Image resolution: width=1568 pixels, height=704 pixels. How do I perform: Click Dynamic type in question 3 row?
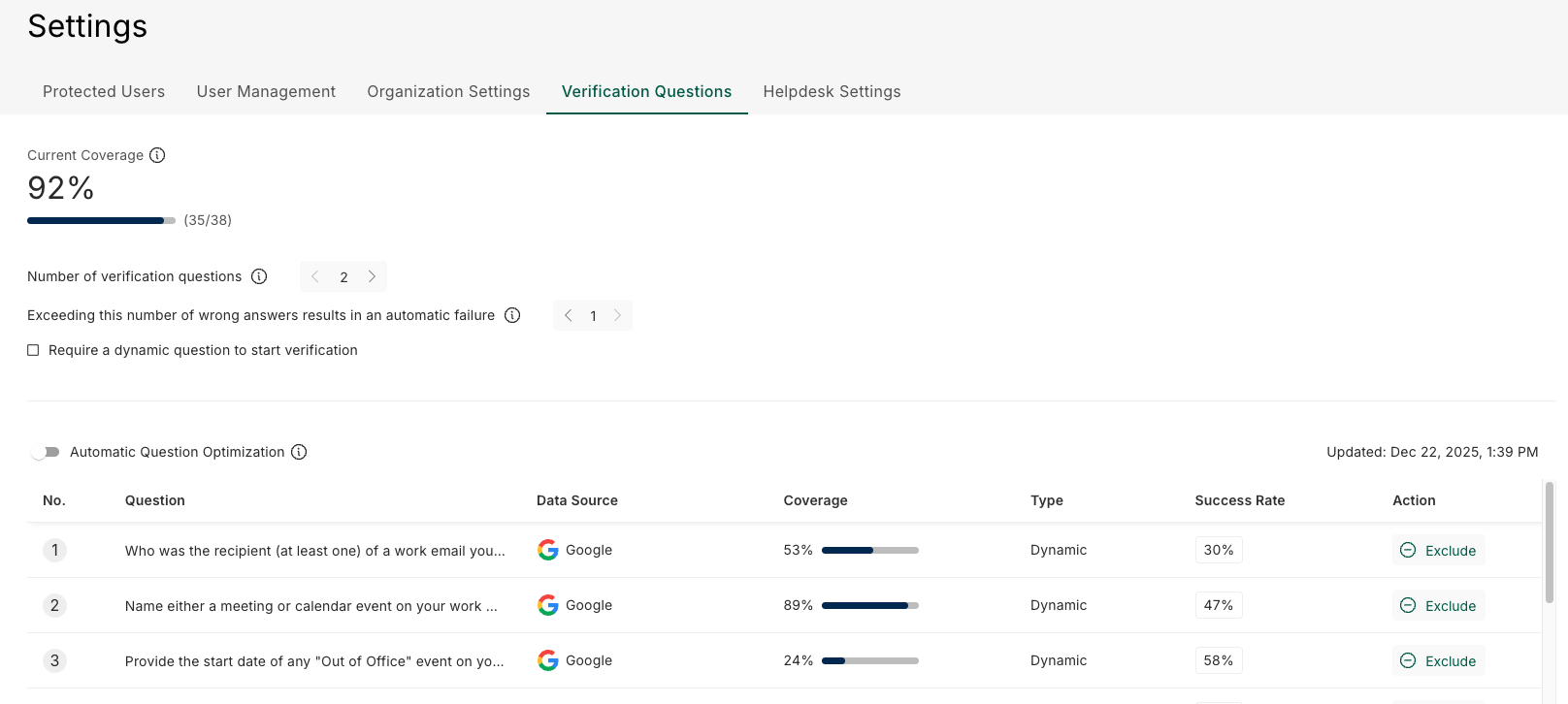1059,660
